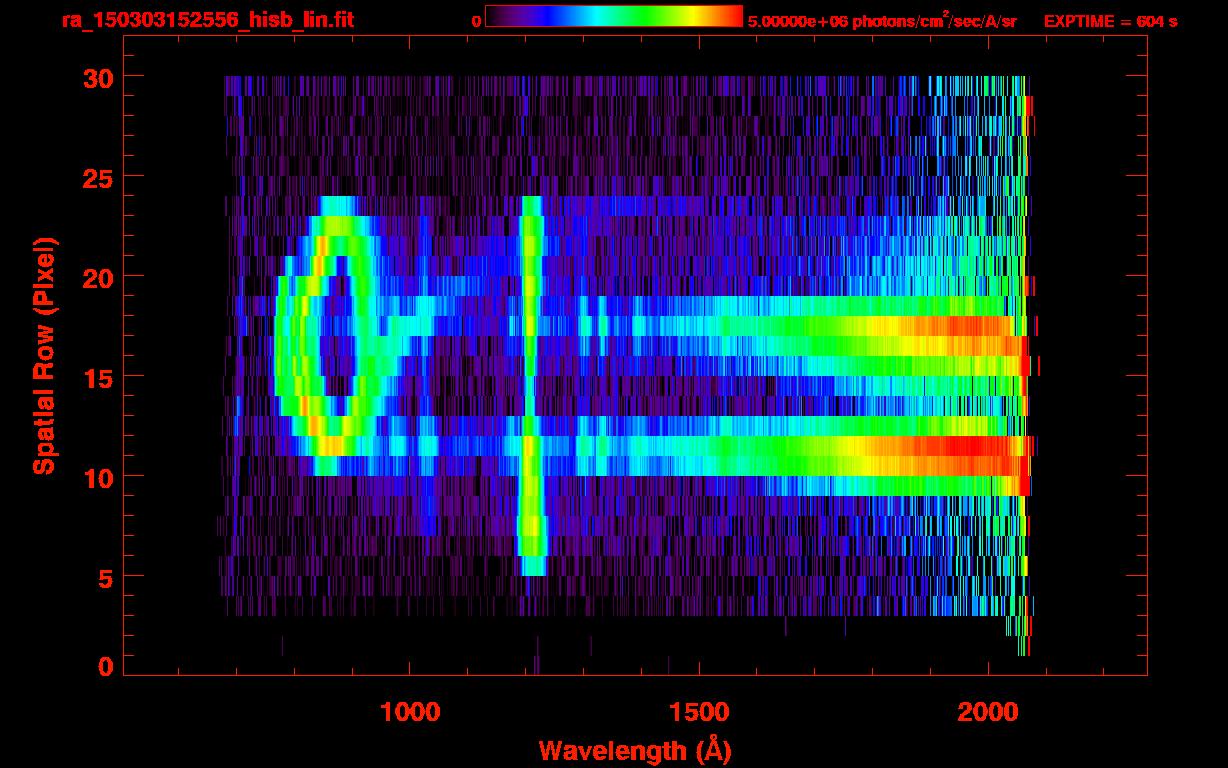
Task: Click the rainbow color scale bar
Action: point(614,16)
